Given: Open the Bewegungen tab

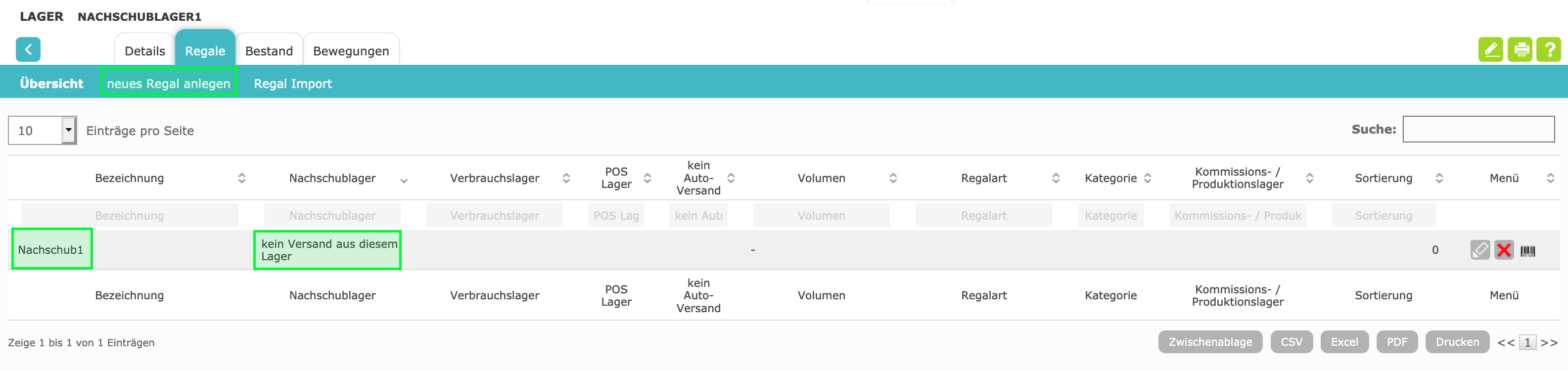Looking at the screenshot, I should pyautogui.click(x=351, y=51).
